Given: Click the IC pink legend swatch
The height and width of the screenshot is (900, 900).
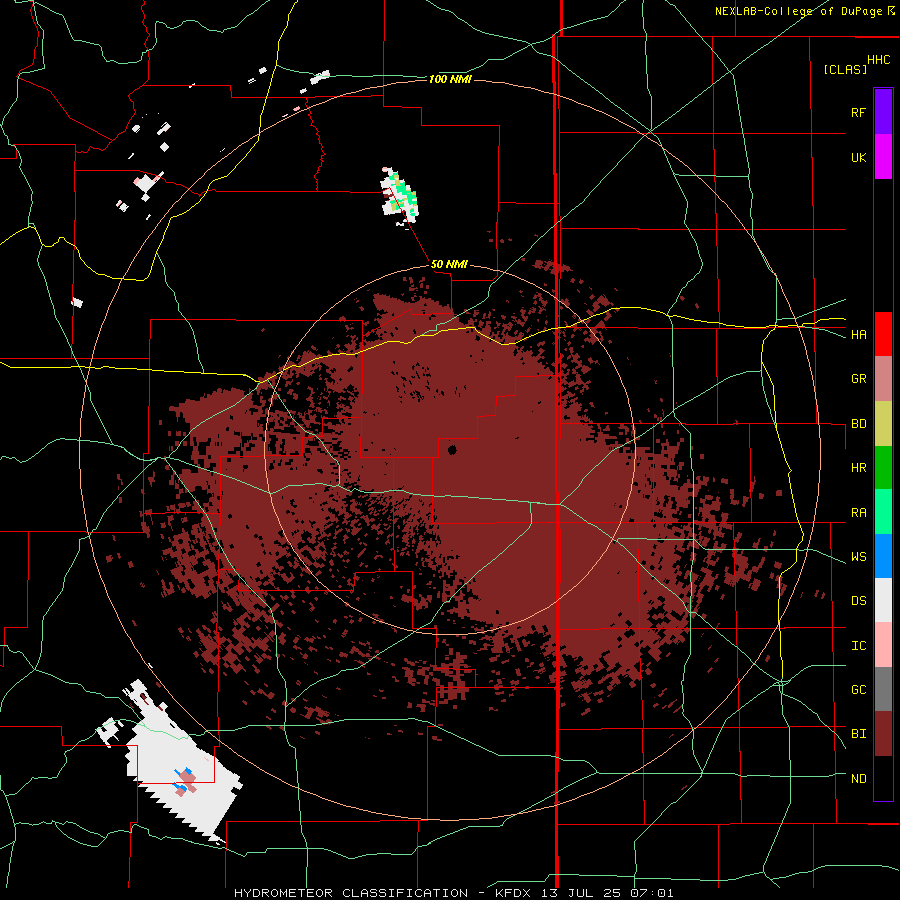Looking at the screenshot, I should tap(883, 645).
